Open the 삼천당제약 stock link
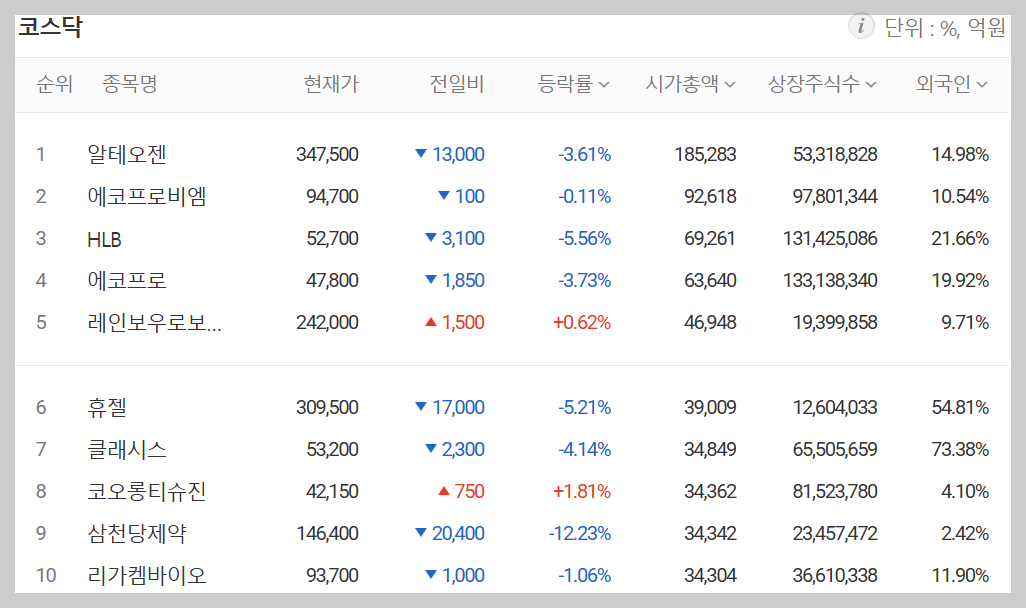The width and height of the screenshot is (1026, 608). tap(137, 533)
